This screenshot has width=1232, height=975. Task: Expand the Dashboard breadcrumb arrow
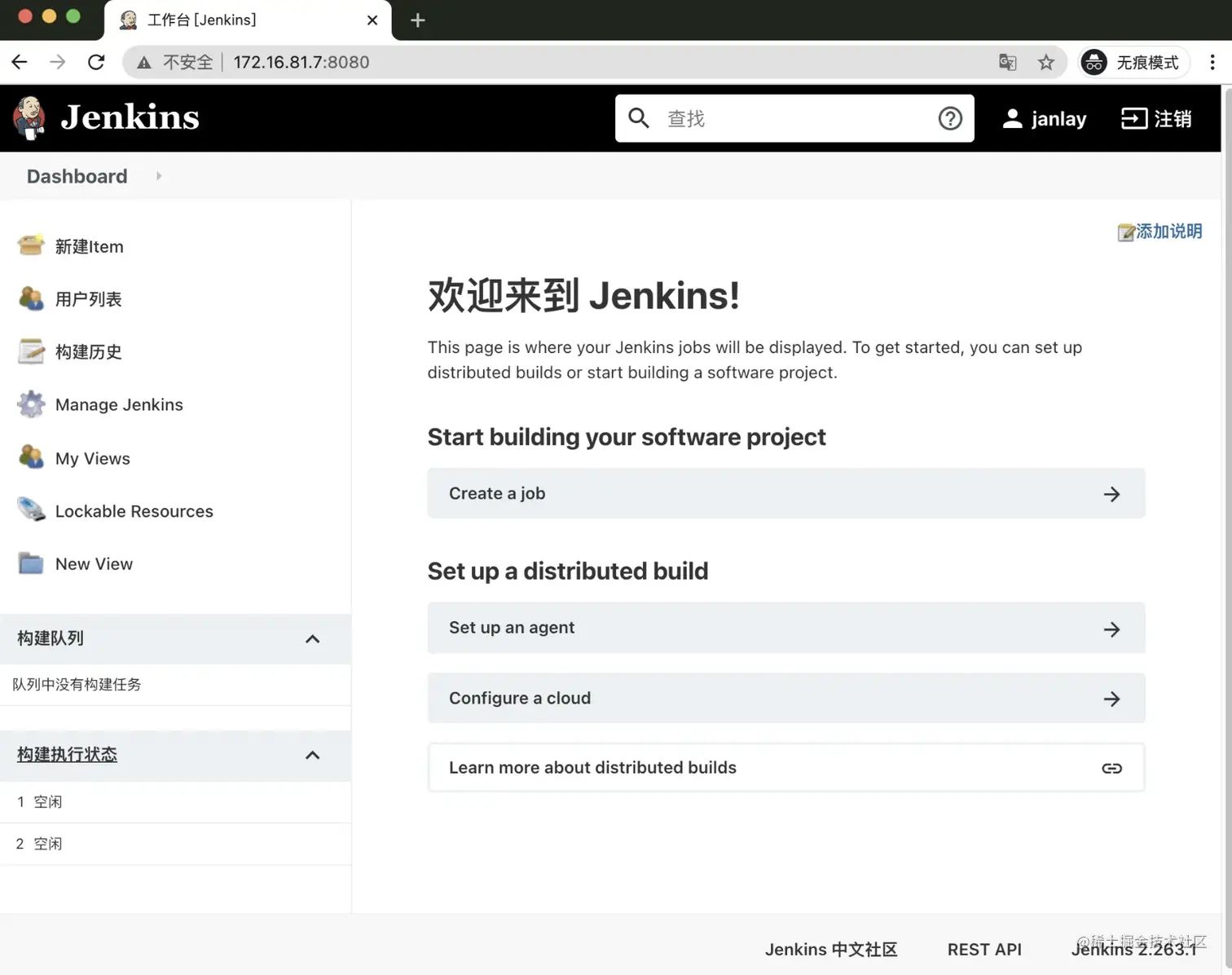[158, 176]
